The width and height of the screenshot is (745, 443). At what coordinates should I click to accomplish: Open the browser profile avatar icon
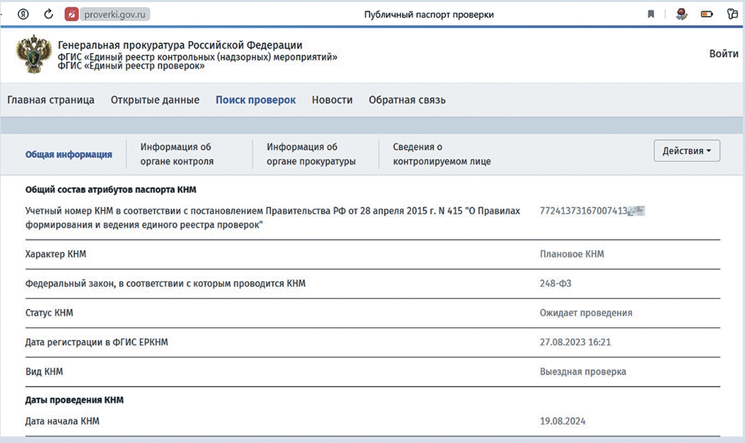[x=681, y=15]
